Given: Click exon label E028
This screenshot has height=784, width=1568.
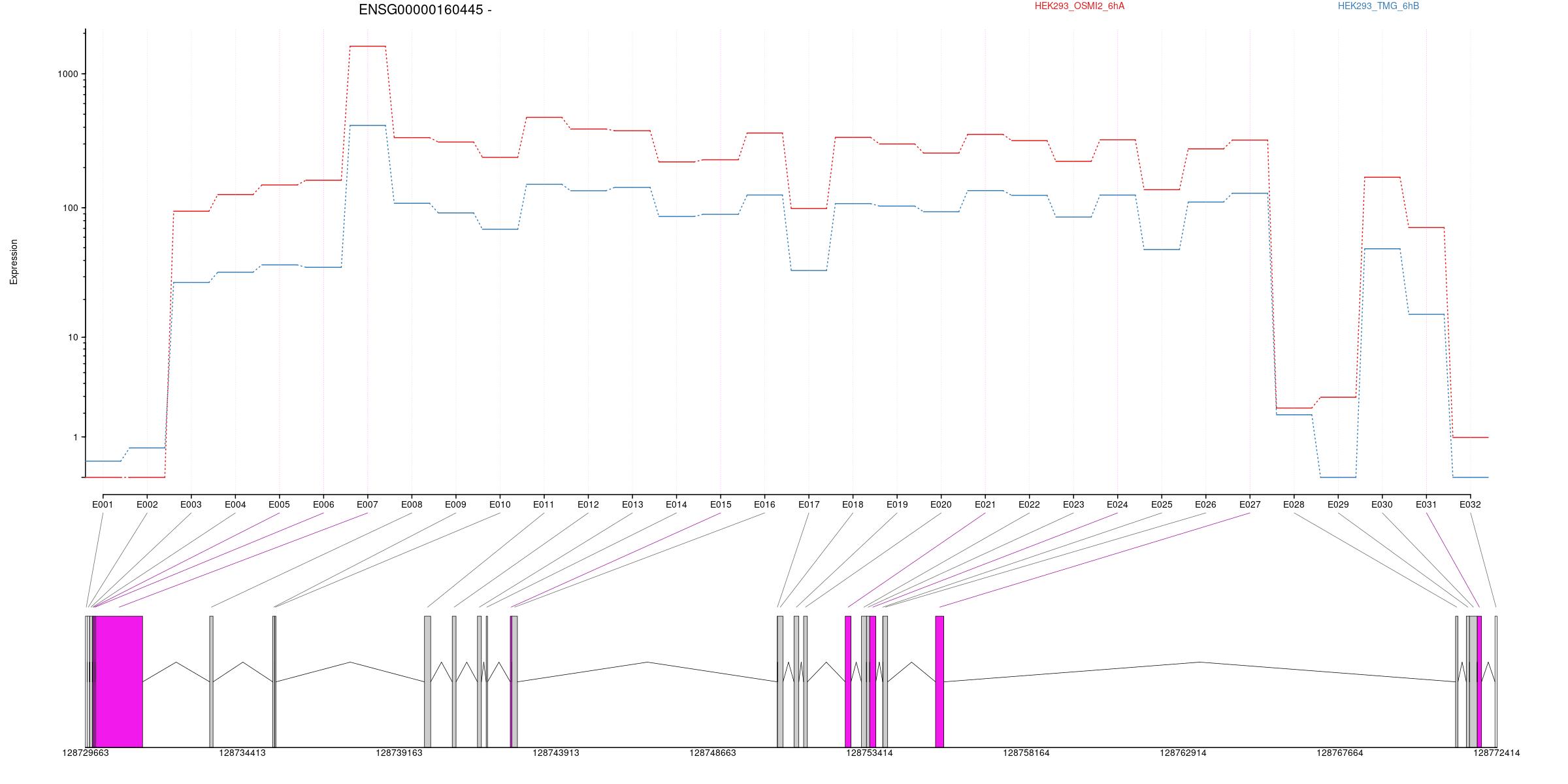Looking at the screenshot, I should click(x=1294, y=504).
